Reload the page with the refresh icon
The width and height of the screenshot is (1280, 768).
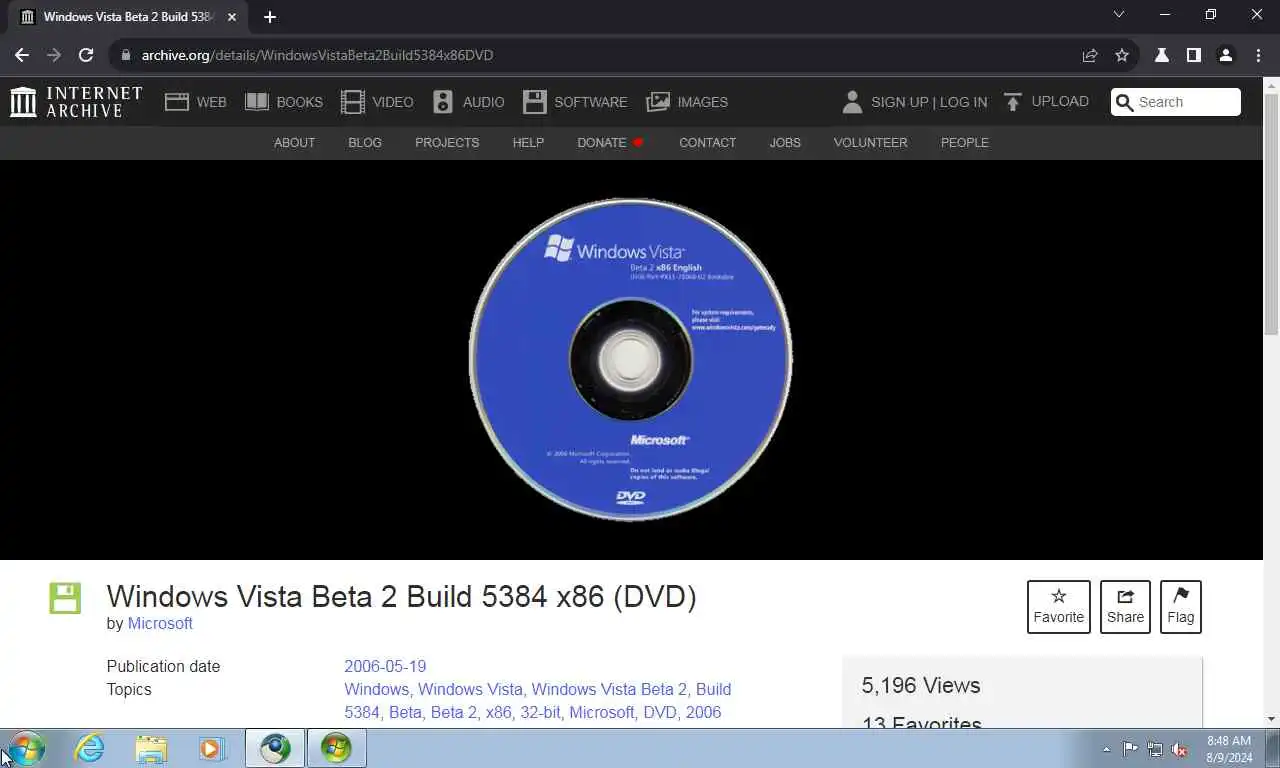tap(86, 55)
